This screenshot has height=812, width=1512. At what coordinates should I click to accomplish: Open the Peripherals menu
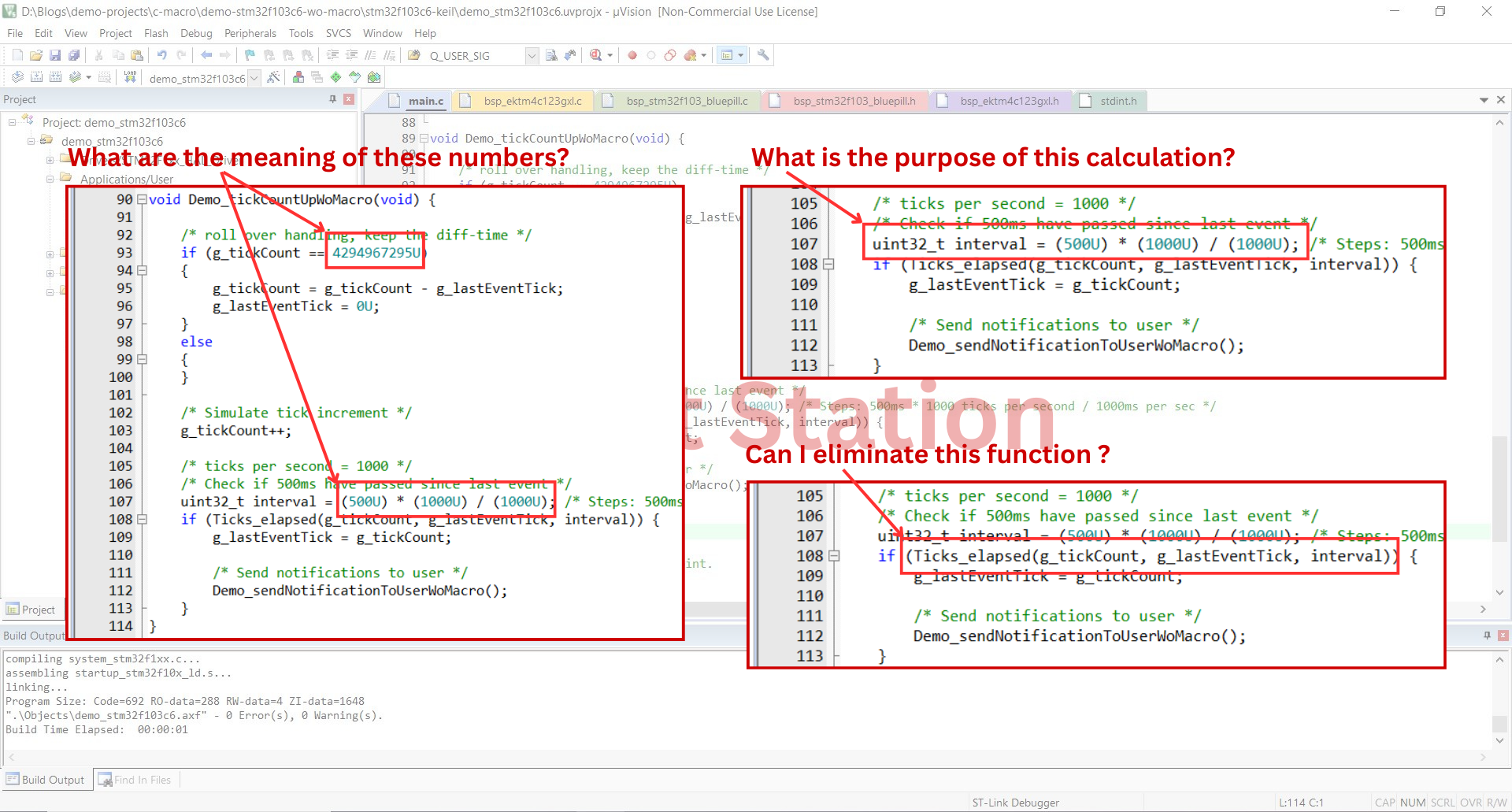pos(250,33)
